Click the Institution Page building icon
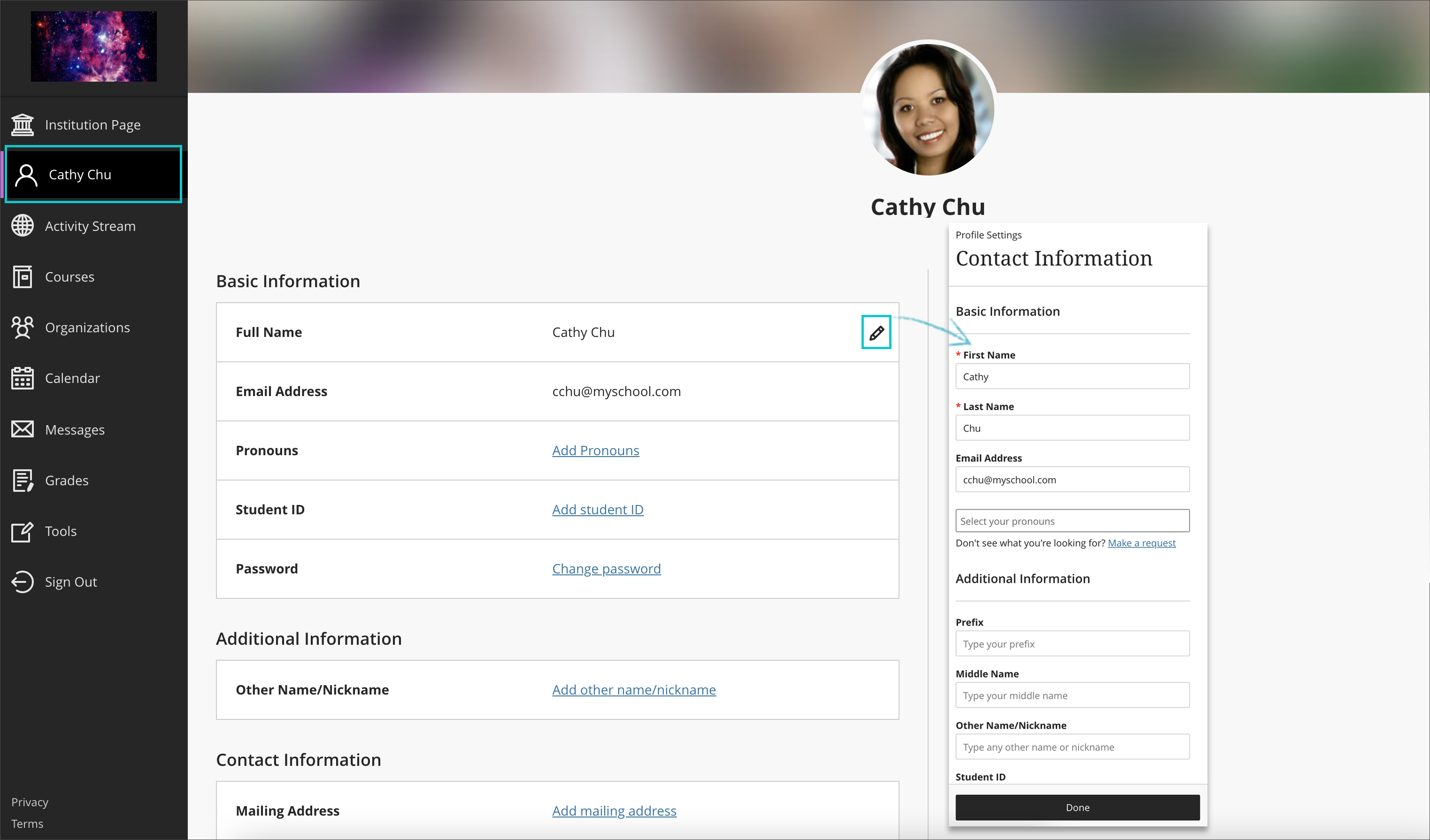This screenshot has width=1430, height=840. [x=23, y=125]
